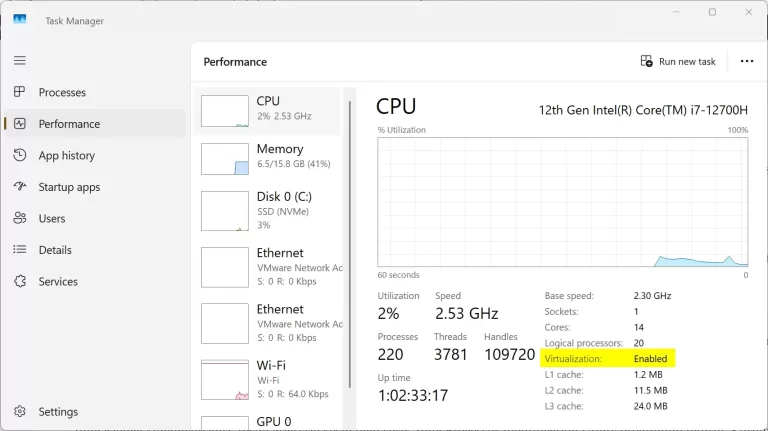This screenshot has width=768, height=431.
Task: Click the Users people icon
Action: coord(20,218)
